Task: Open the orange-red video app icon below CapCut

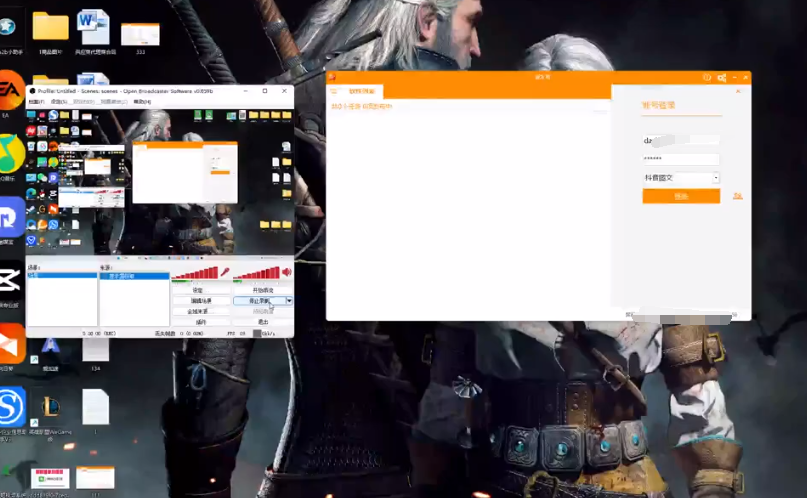Action: click(x=11, y=344)
